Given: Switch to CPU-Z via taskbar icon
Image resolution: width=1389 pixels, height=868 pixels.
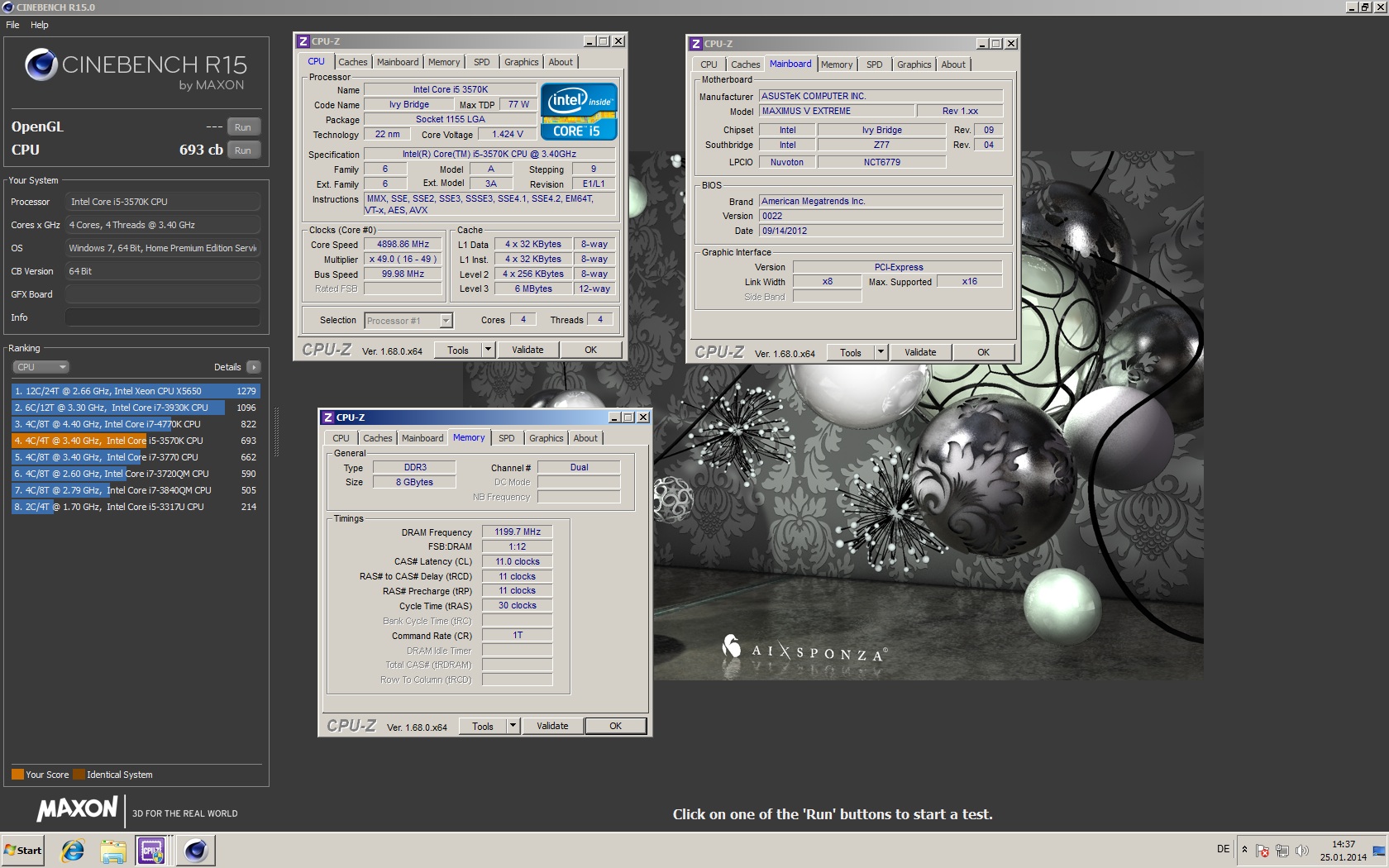Looking at the screenshot, I should (x=151, y=851).
